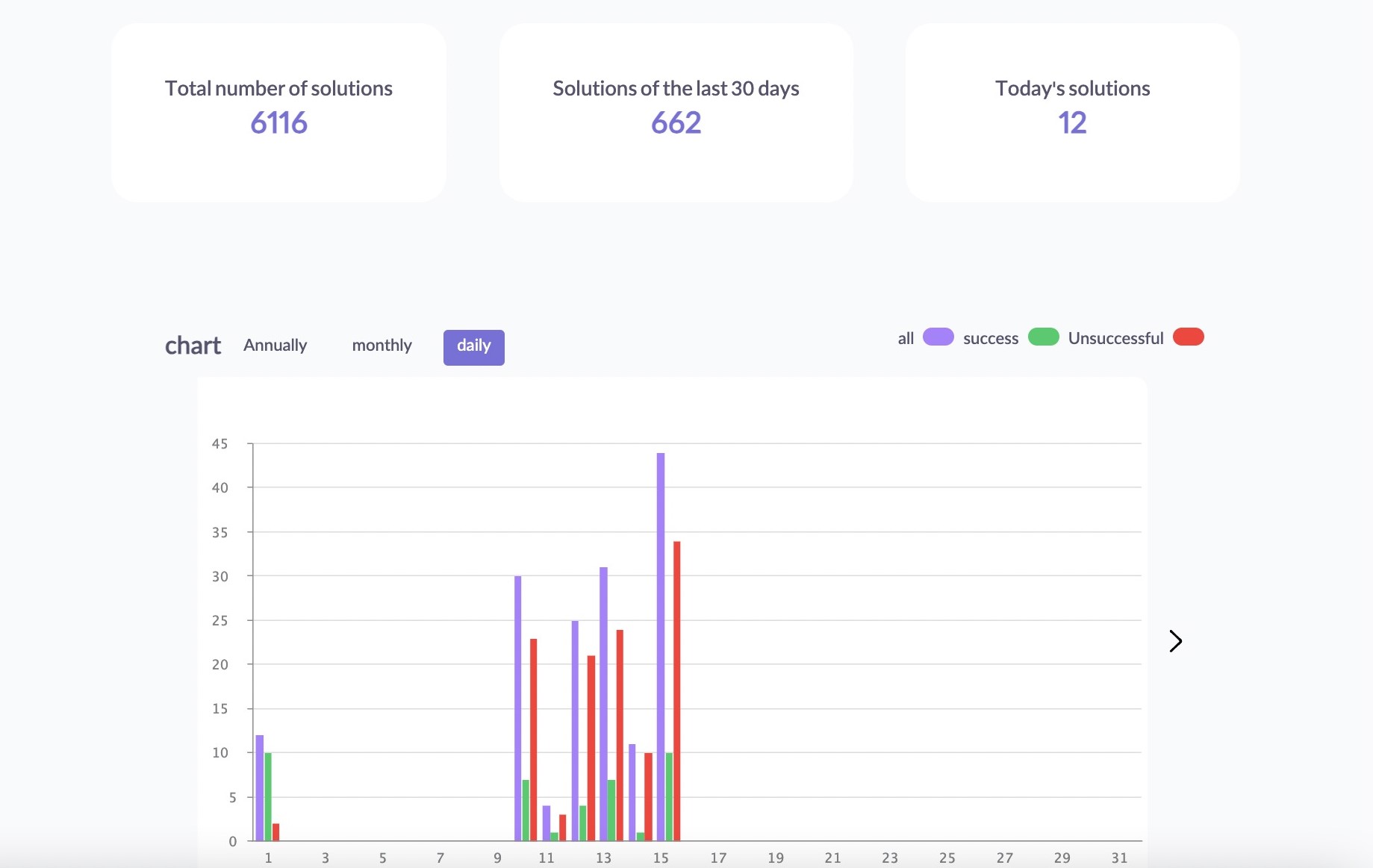Click the 12 today's solutions number

tap(1072, 123)
